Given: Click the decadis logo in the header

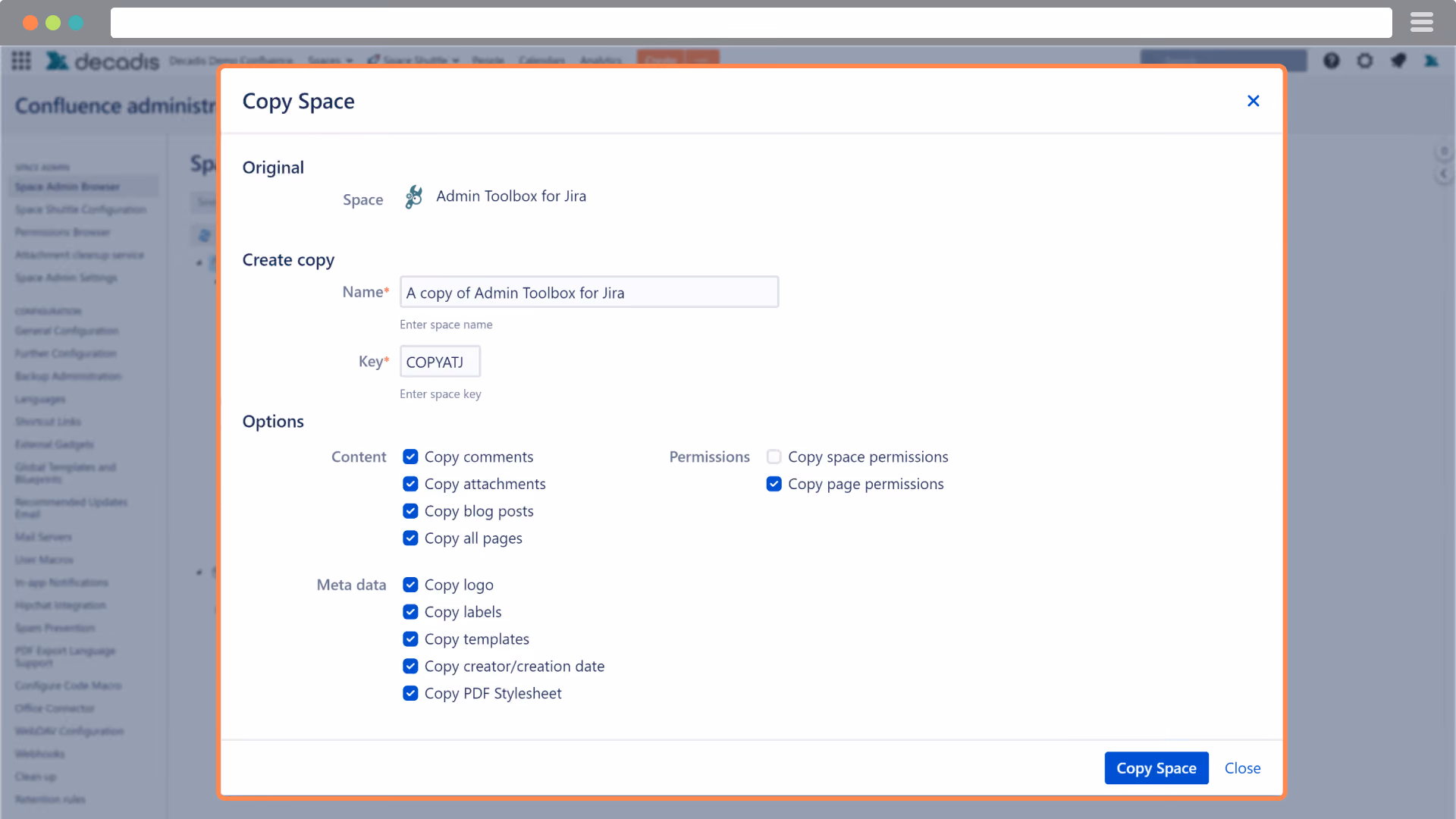Looking at the screenshot, I should 102,61.
